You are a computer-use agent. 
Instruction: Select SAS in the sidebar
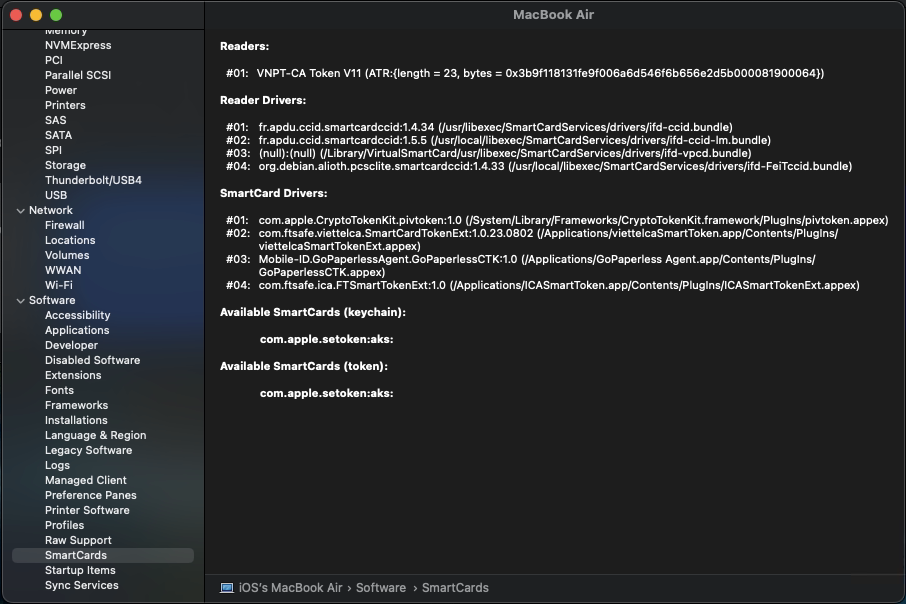pos(55,120)
